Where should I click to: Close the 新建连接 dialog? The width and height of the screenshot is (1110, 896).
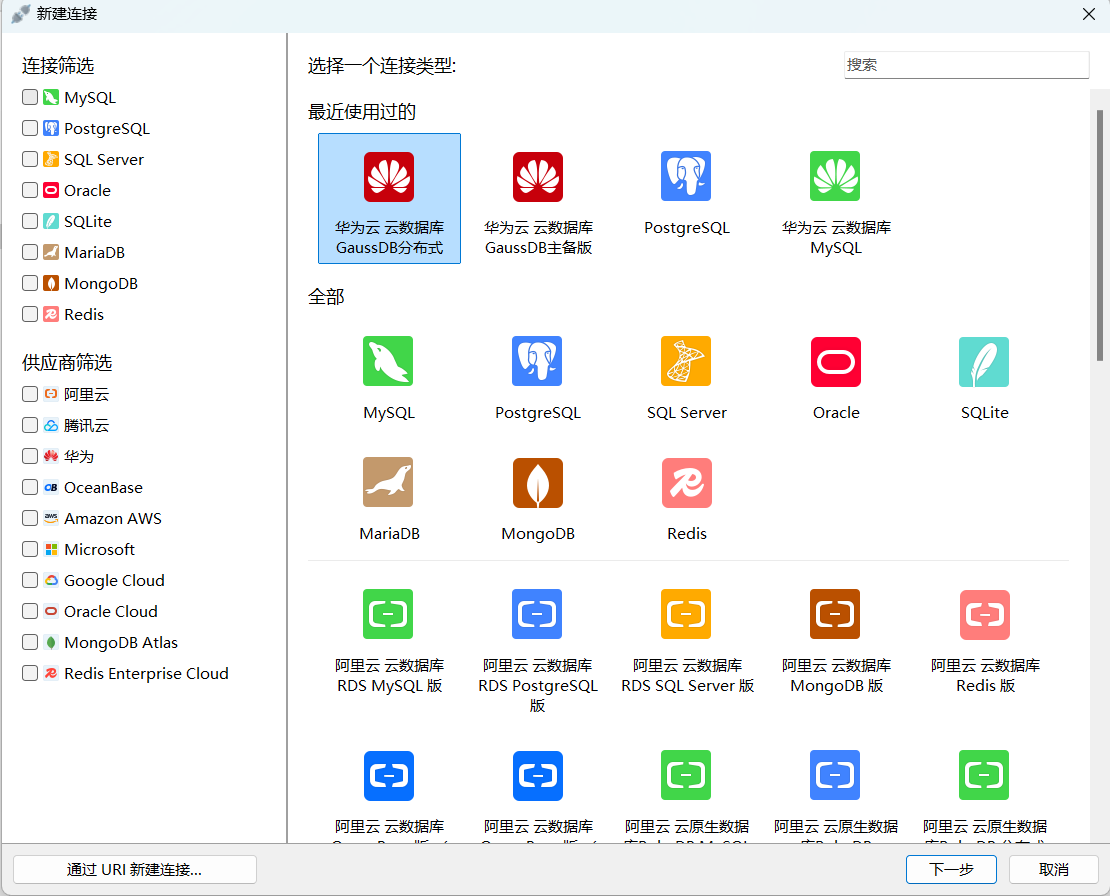point(1089,14)
